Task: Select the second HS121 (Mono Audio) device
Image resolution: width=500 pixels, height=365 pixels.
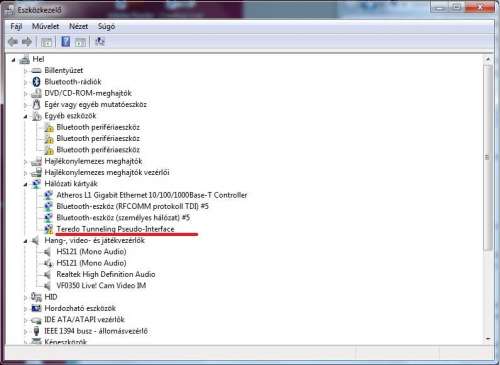Action: coord(91,263)
